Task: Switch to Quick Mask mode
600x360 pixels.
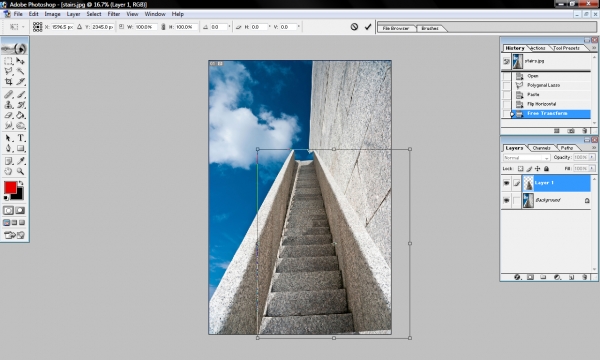Action: click(x=20, y=210)
